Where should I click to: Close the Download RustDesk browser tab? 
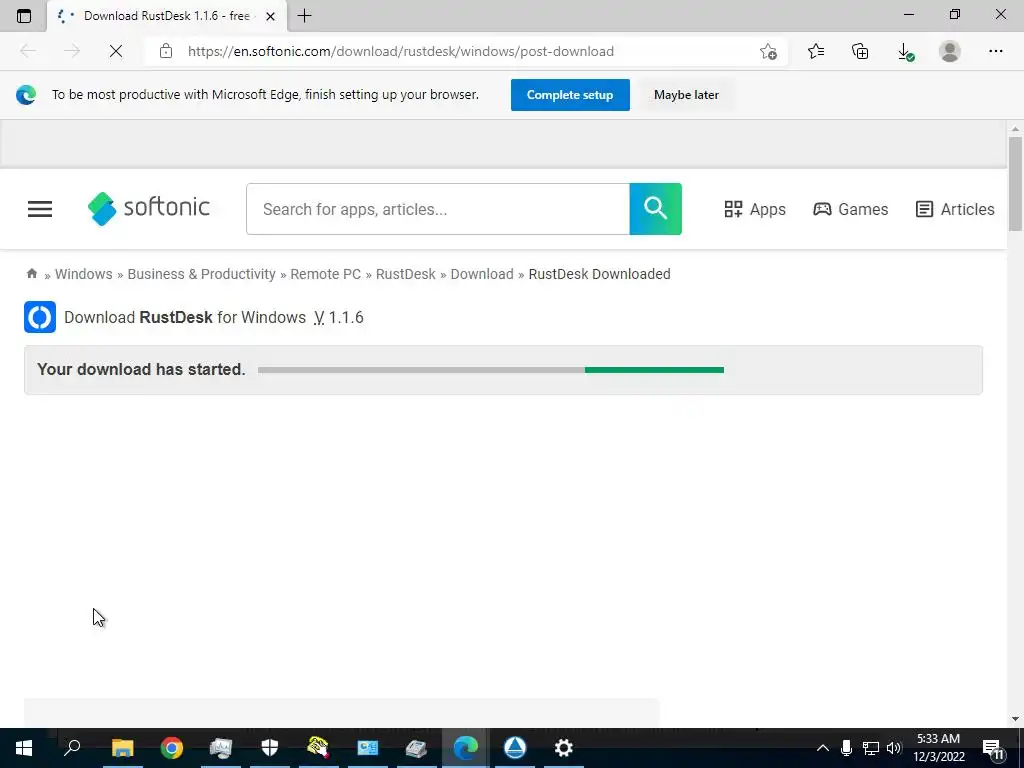(x=270, y=16)
